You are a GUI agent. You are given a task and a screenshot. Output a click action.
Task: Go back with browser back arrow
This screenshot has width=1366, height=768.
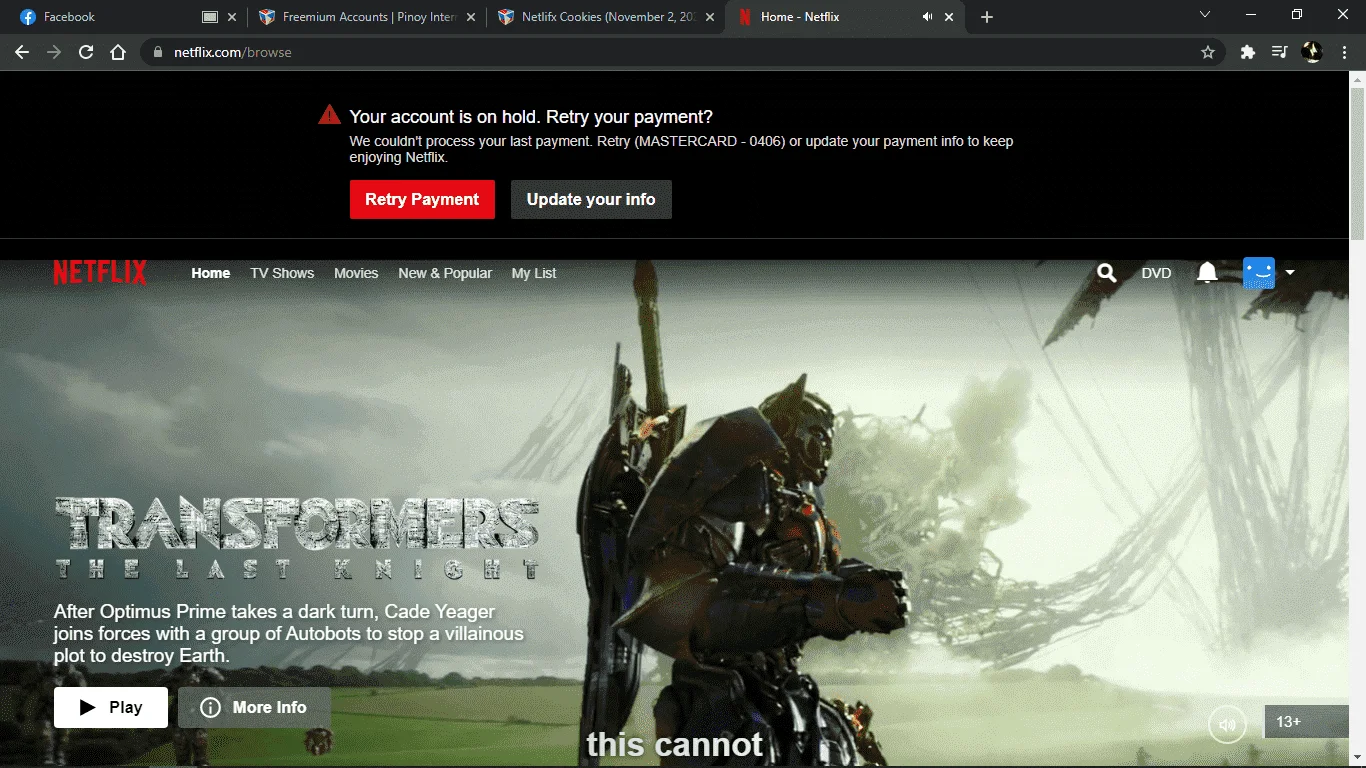pos(22,52)
